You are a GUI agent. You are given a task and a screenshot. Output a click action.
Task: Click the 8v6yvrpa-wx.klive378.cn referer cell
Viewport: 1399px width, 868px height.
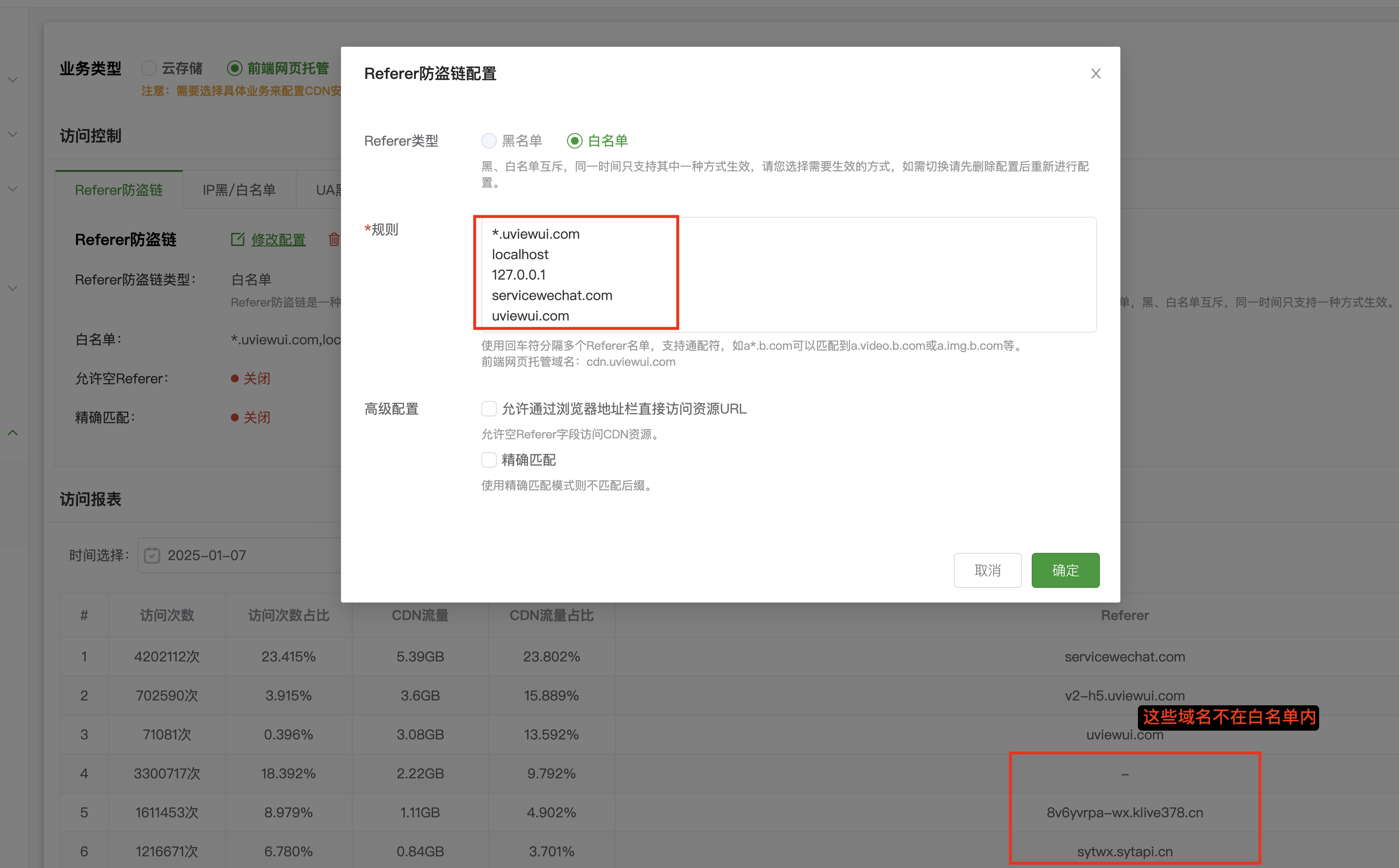(1125, 813)
